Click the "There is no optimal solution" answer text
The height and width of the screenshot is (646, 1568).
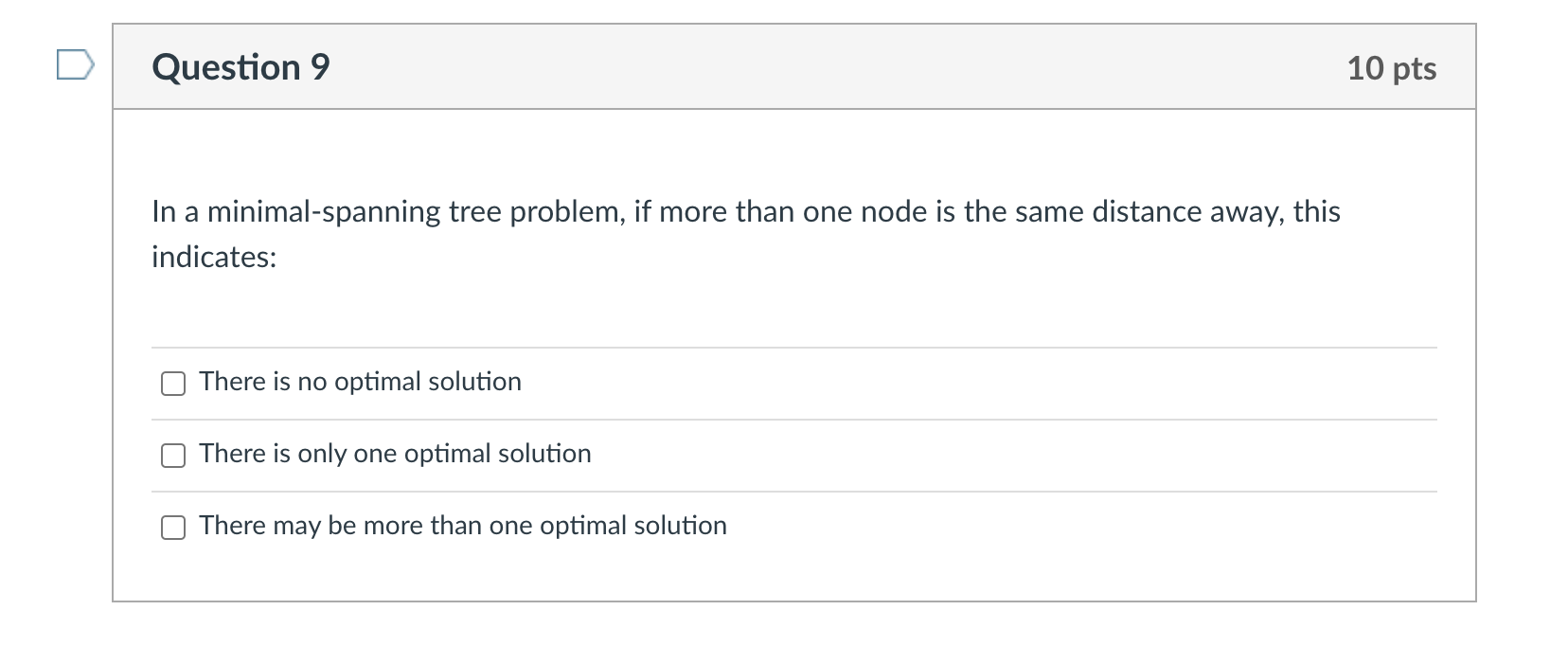[360, 382]
